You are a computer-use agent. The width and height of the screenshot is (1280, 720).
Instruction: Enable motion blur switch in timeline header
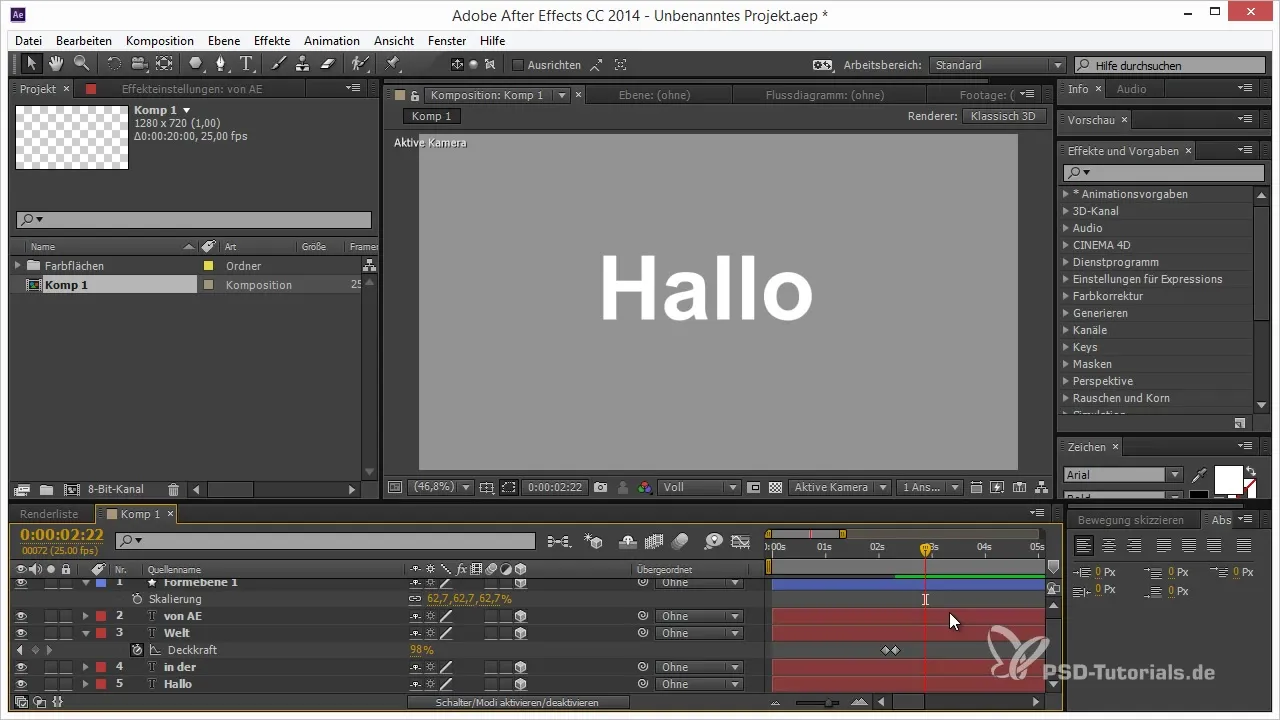[x=680, y=541]
